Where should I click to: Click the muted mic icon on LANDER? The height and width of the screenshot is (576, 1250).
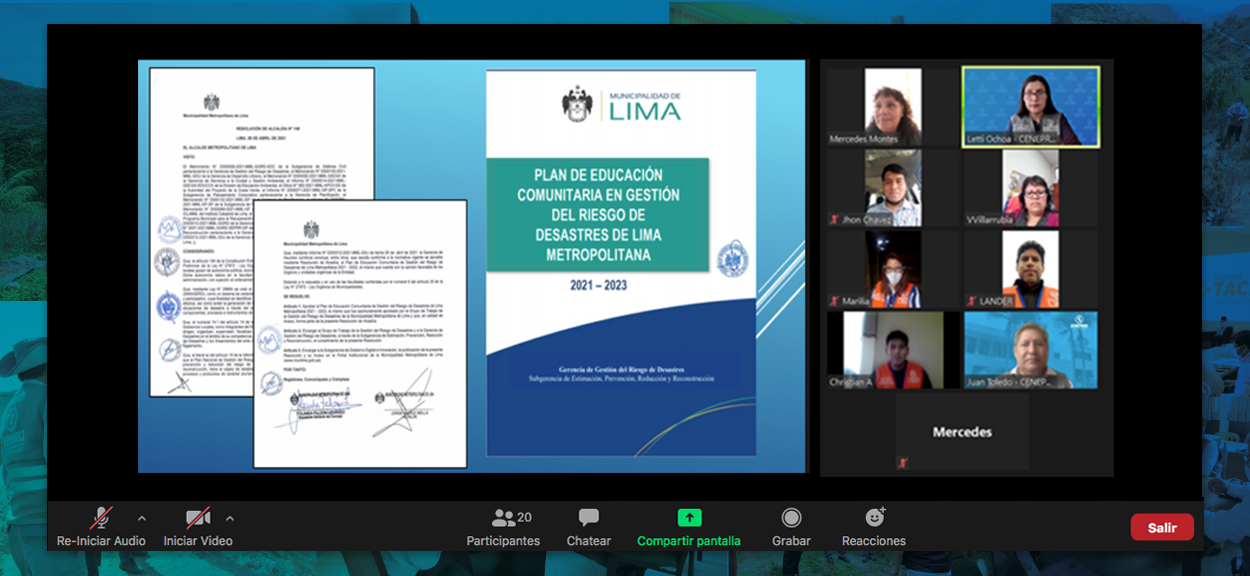pos(972,300)
